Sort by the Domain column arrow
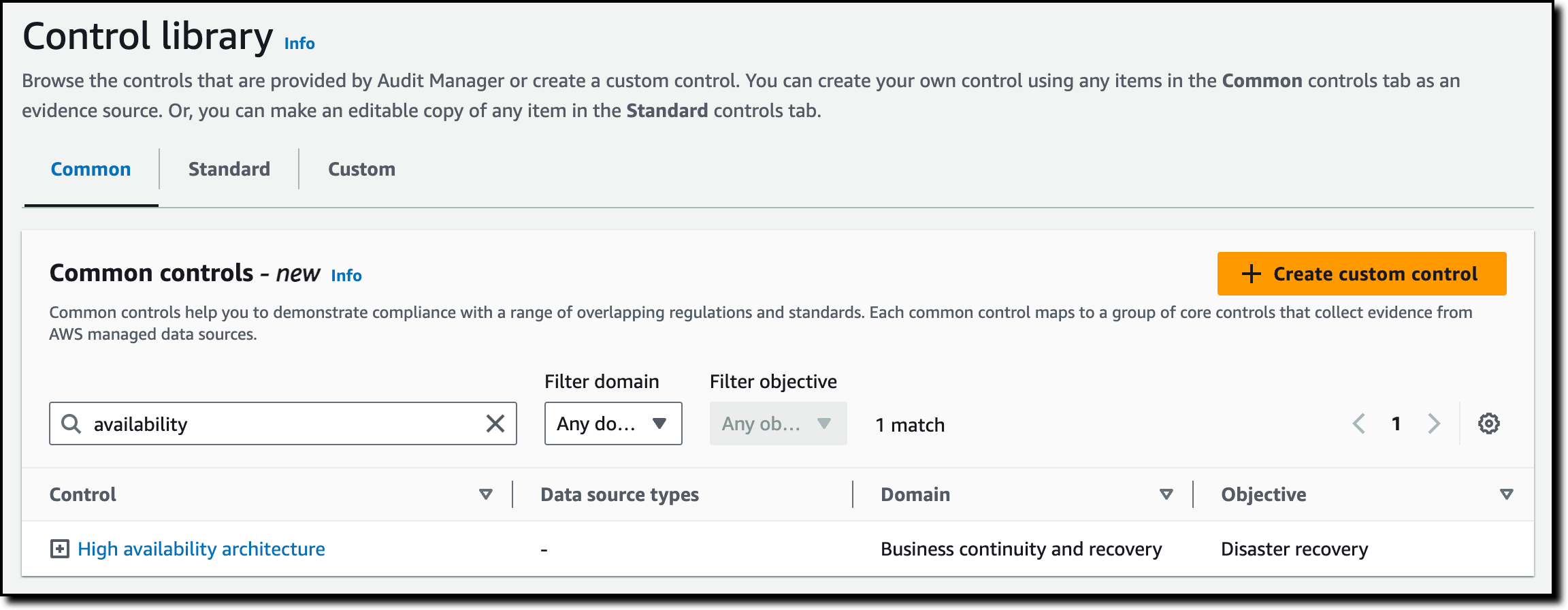1568x610 pixels. (1166, 494)
